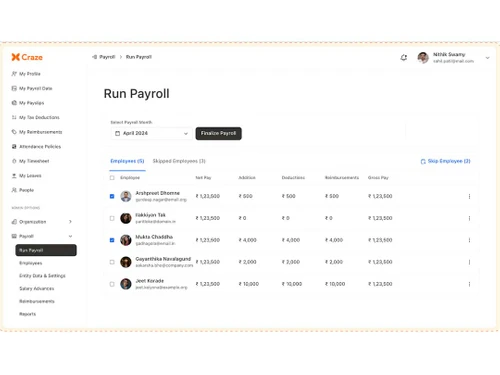500x375 pixels.
Task: Click Jeet Korade's ₹ 10,000 Addition value
Action: 249,284
